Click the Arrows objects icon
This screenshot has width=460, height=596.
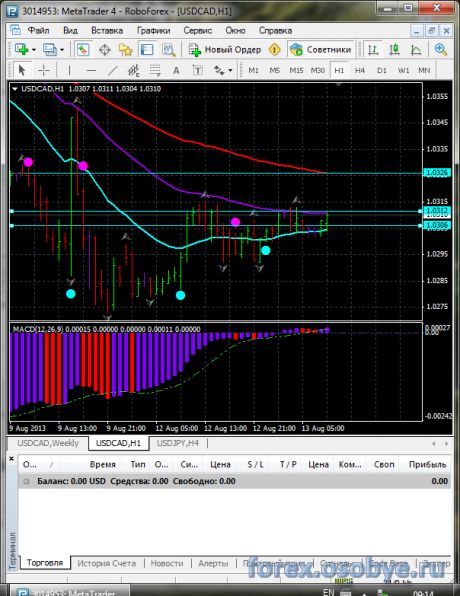tap(219, 70)
